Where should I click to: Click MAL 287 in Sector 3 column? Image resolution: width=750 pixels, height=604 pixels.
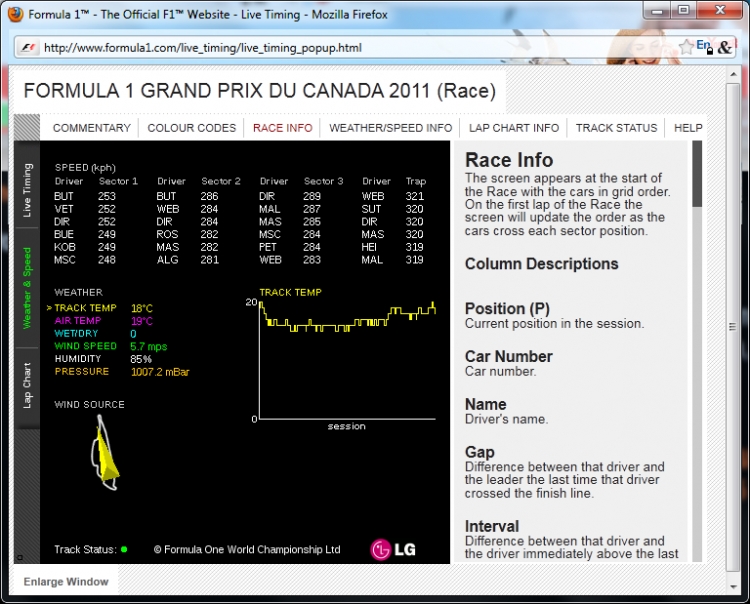[x=290, y=209]
